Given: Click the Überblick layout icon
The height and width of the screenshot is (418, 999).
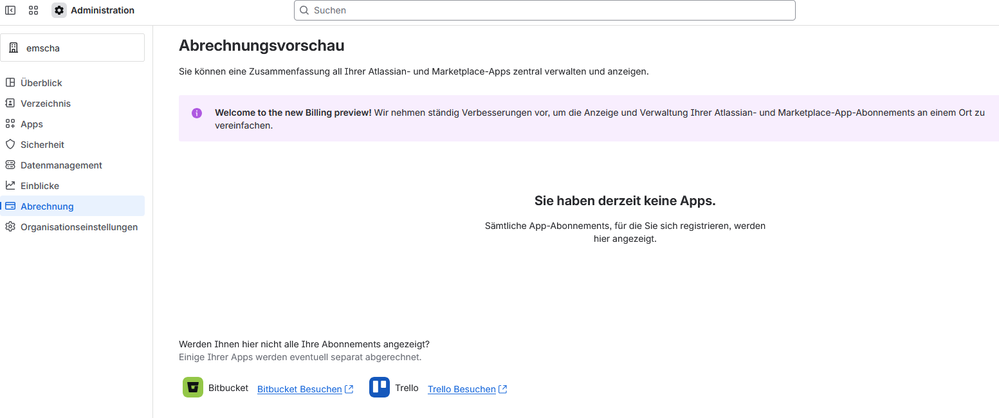Looking at the screenshot, I should click(x=10, y=83).
